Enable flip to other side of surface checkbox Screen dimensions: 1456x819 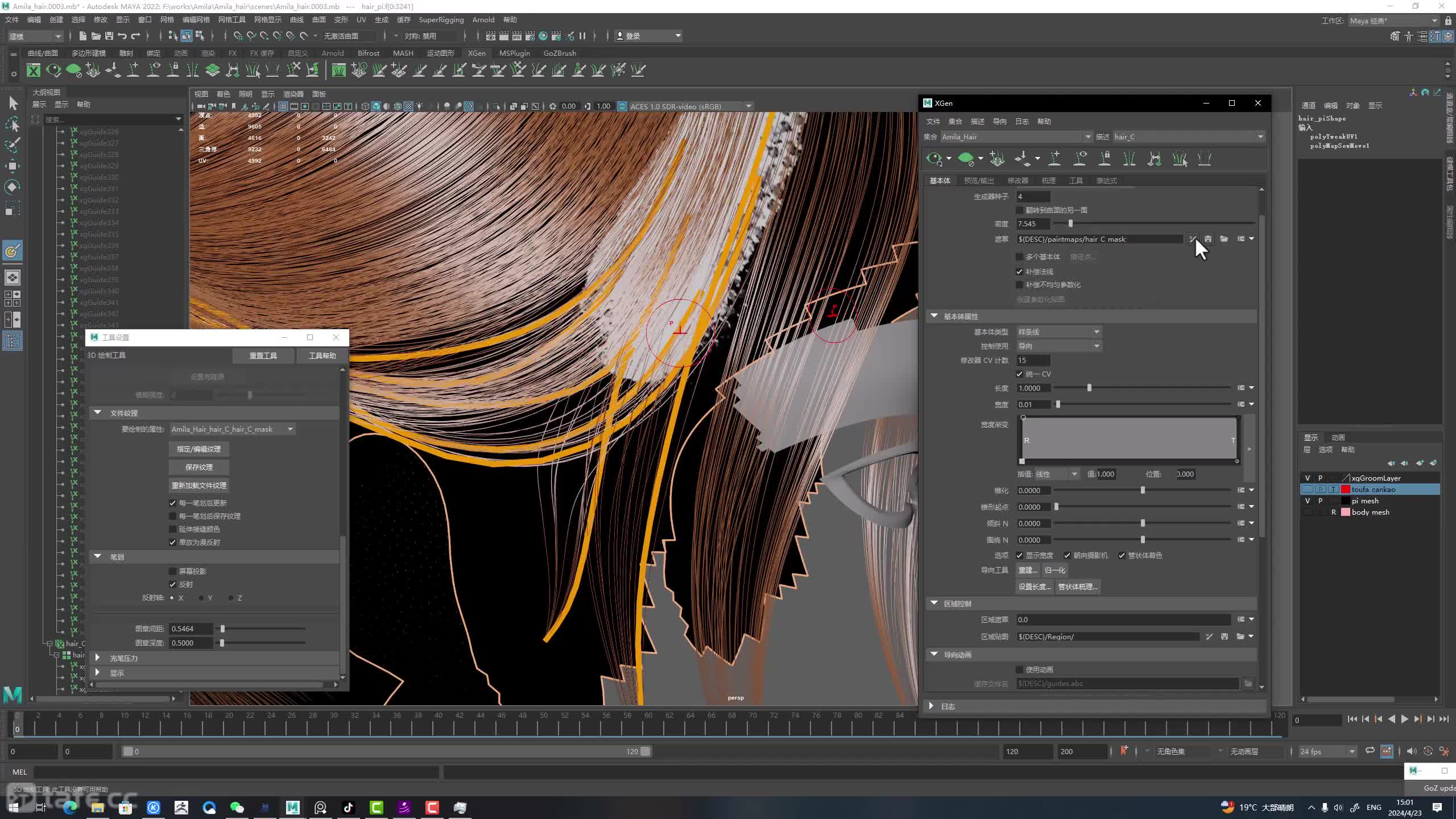click(1020, 210)
